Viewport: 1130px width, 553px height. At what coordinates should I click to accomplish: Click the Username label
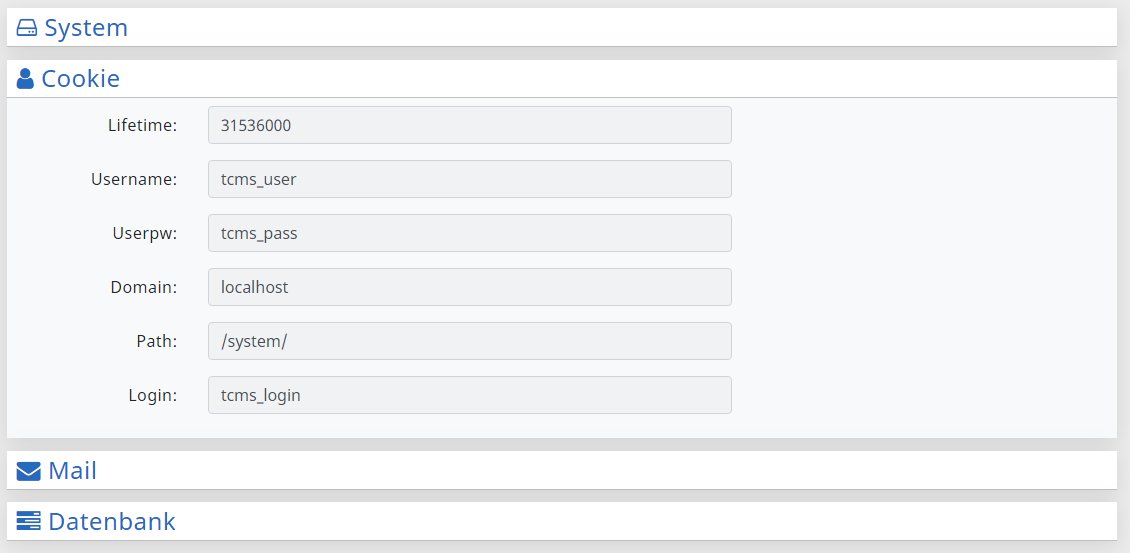click(134, 179)
